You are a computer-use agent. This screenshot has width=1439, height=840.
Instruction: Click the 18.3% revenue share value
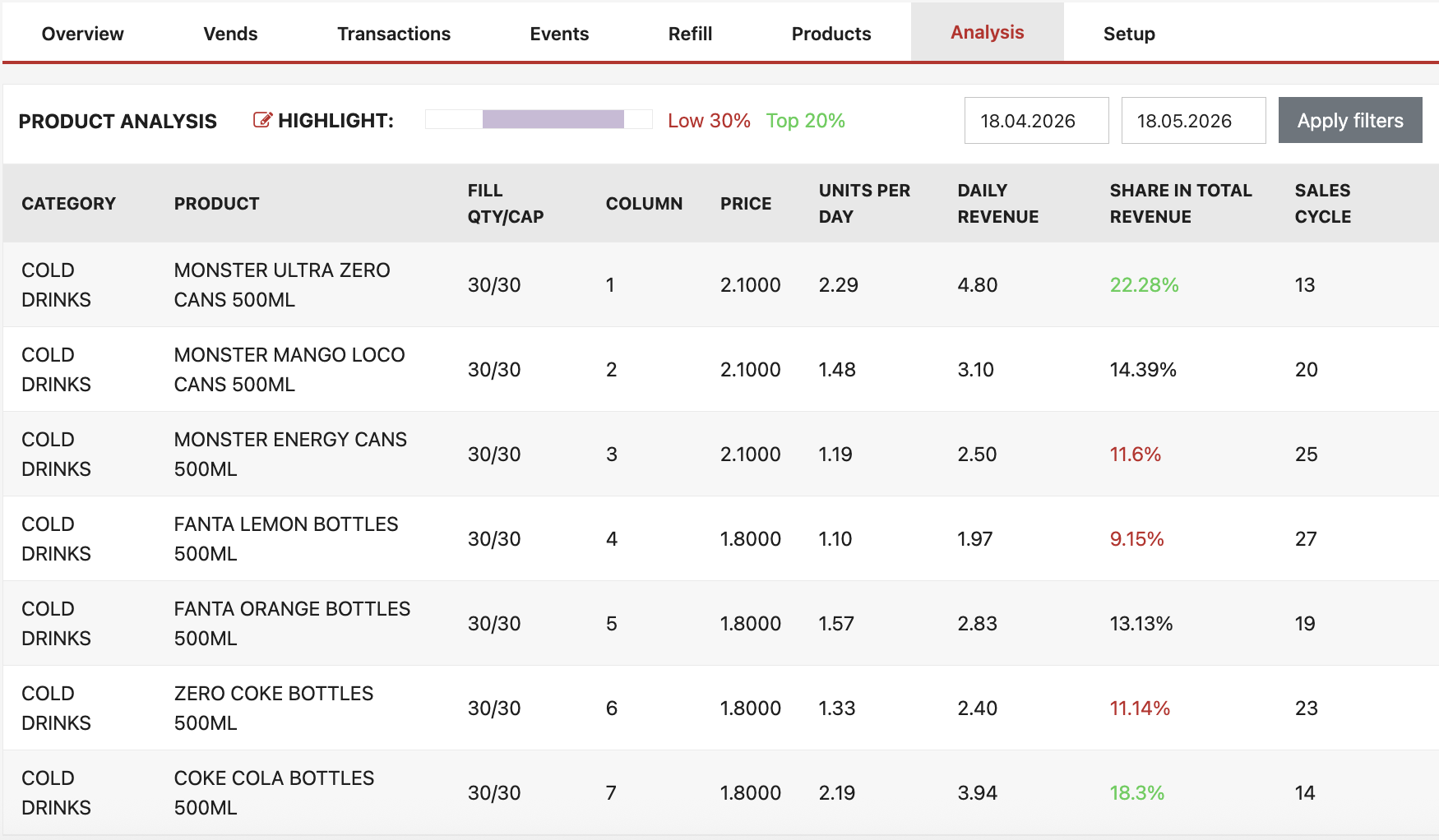1137,793
